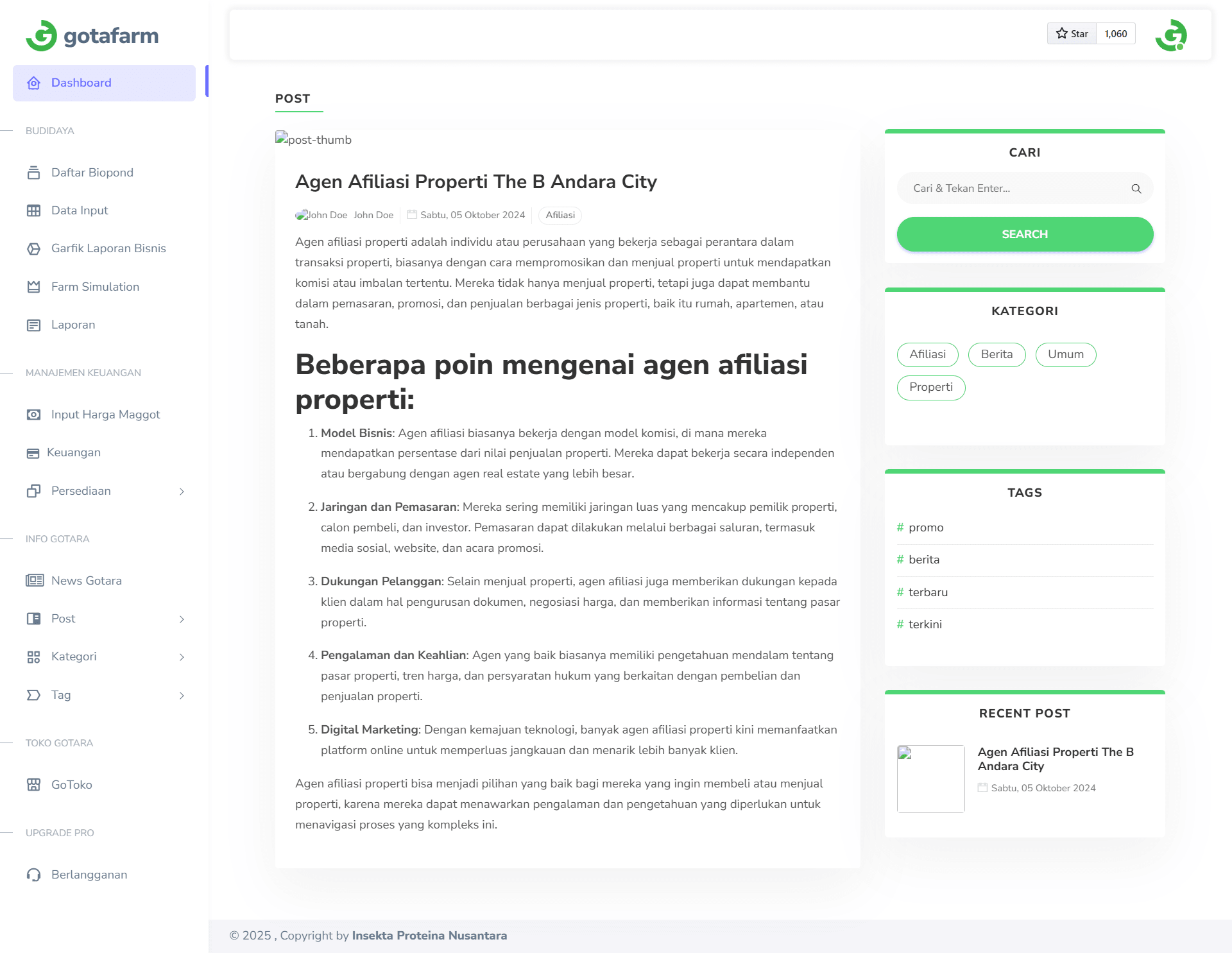Expand the Kategori submenu

182,657
